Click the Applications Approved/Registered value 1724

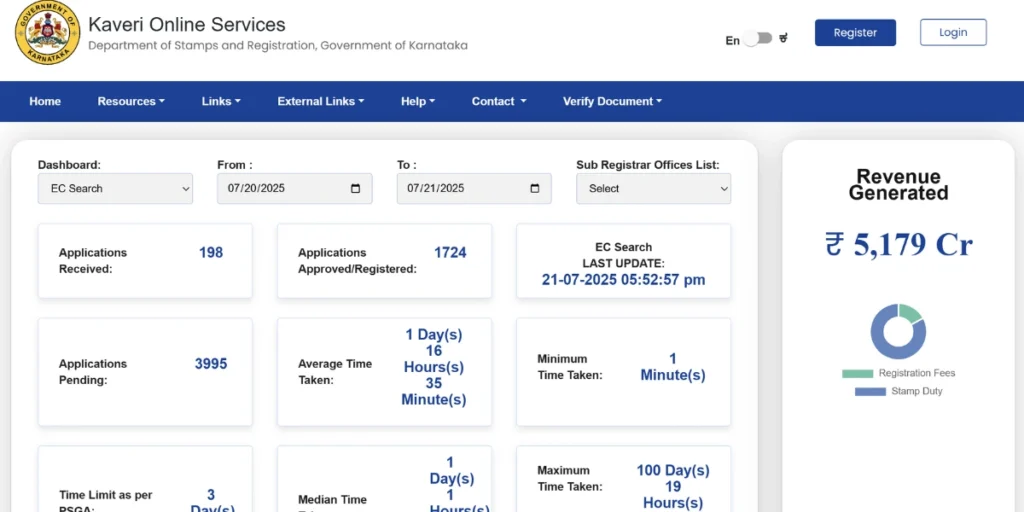(x=450, y=253)
